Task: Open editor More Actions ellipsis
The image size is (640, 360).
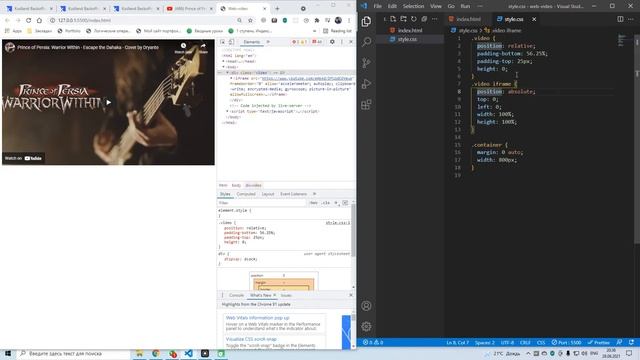Action: click(631, 19)
